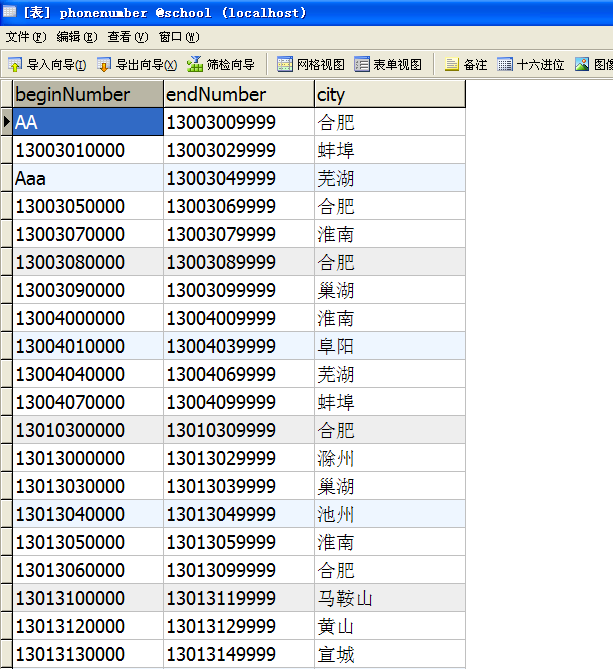Click endNumber cell 13004039999
This screenshot has width=613, height=669.
coord(238,346)
